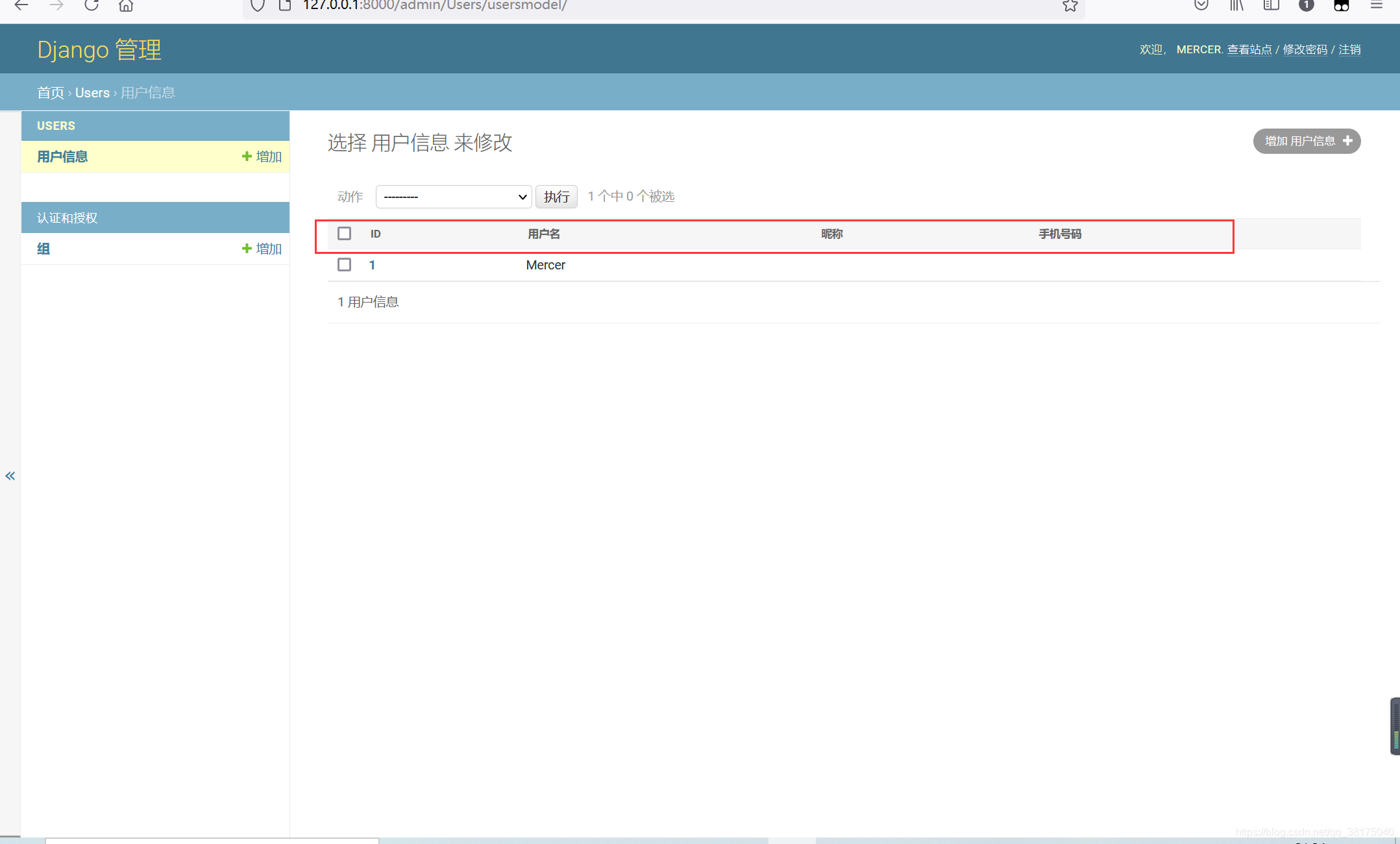Viewport: 1400px width, 844px height.
Task: Open 认证和授权 section in sidebar
Action: [68, 218]
